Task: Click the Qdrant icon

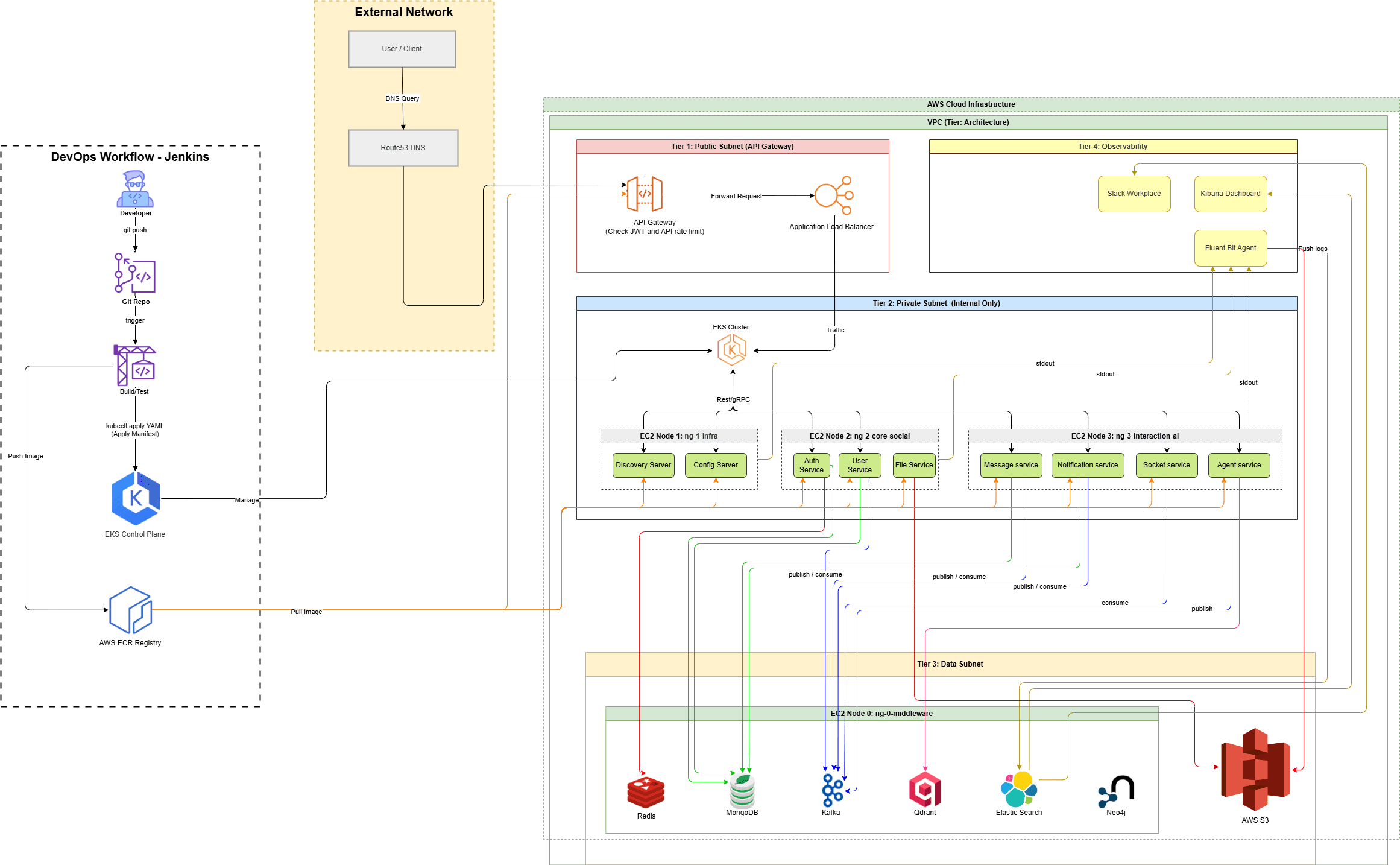Action: (925, 790)
